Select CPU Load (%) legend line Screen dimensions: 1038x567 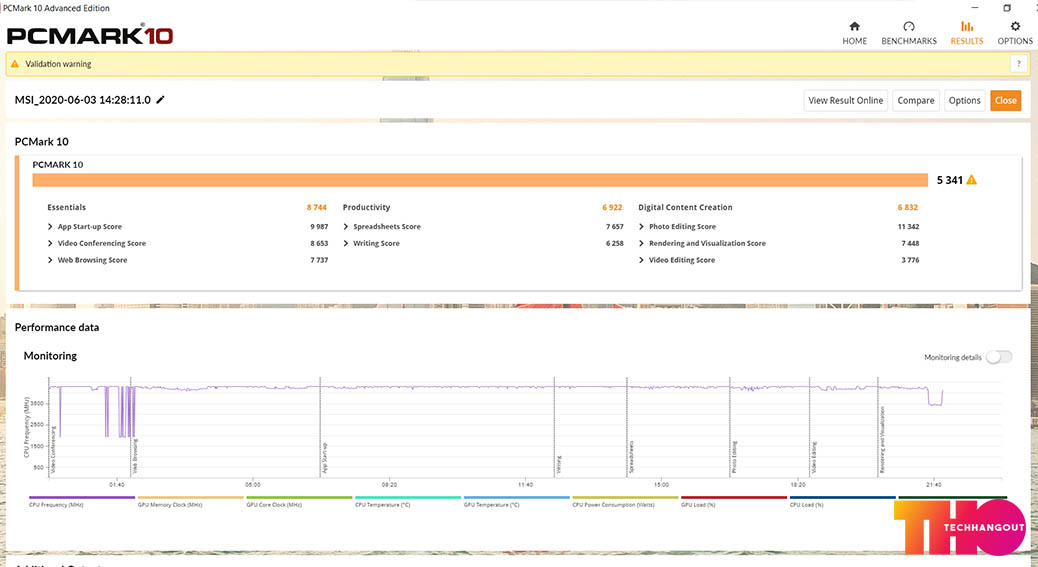click(842, 498)
